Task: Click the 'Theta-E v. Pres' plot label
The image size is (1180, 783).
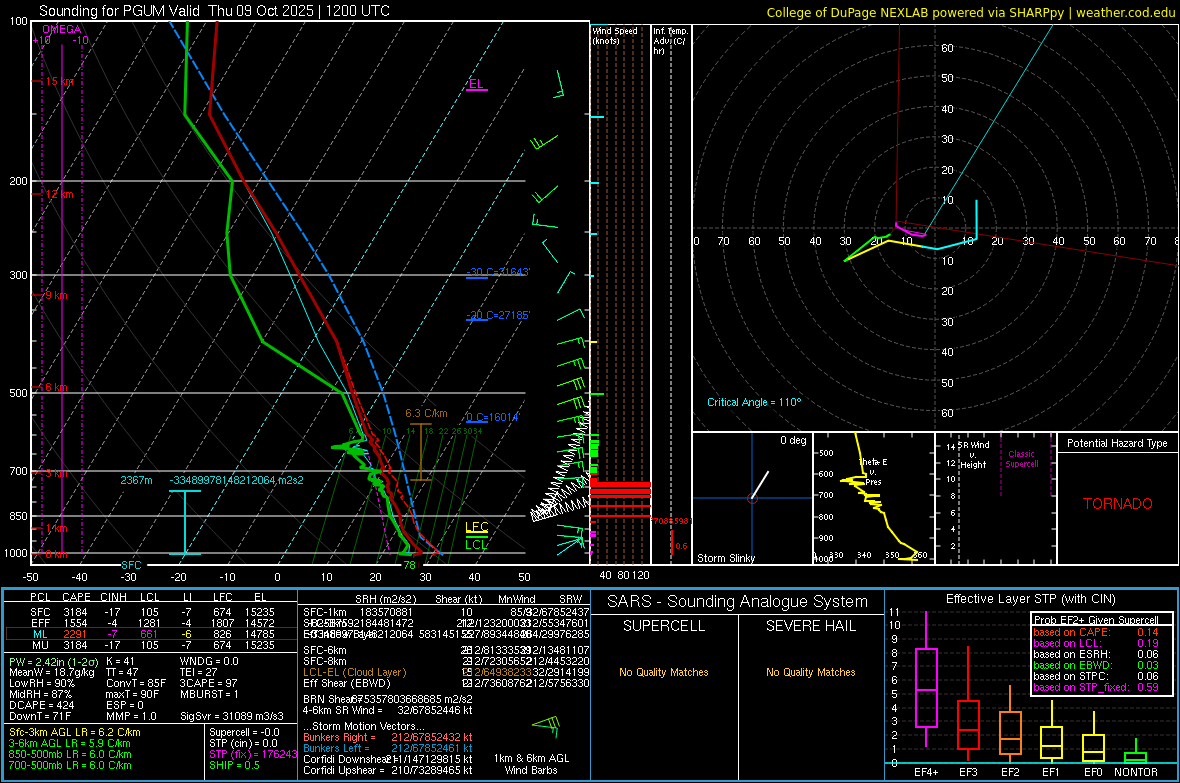Action: (x=873, y=472)
